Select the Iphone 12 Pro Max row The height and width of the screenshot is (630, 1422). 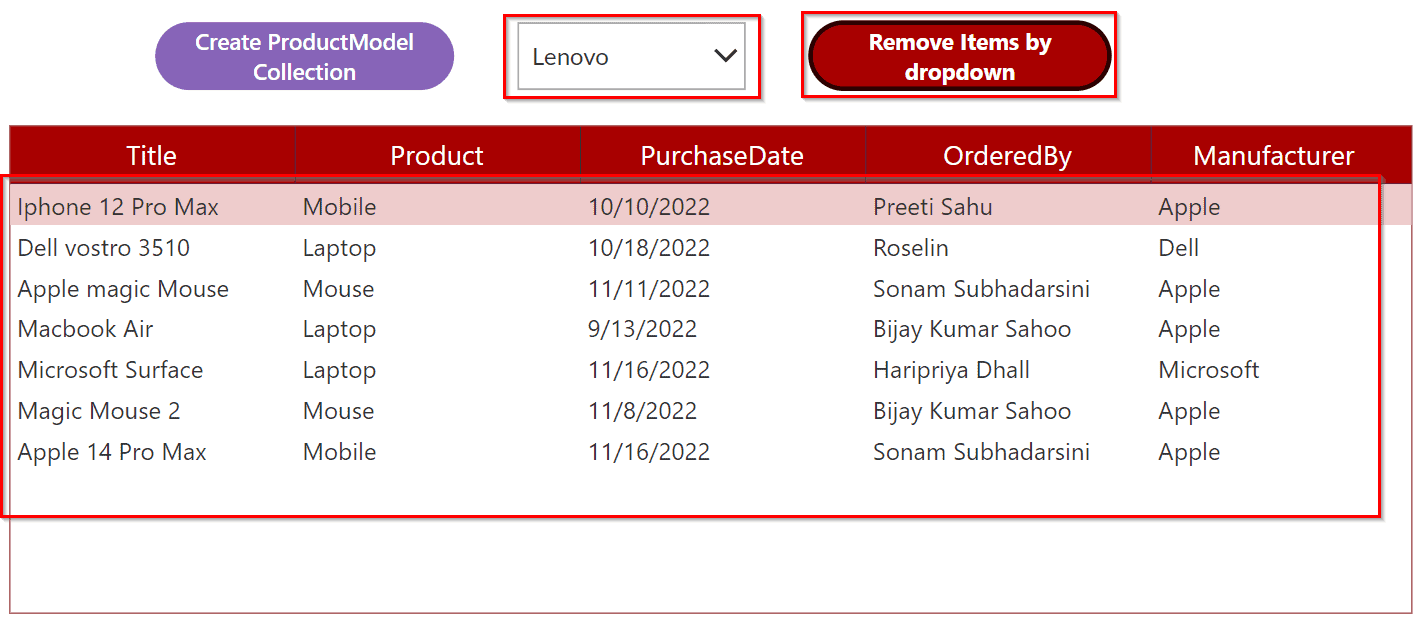tap(711, 207)
